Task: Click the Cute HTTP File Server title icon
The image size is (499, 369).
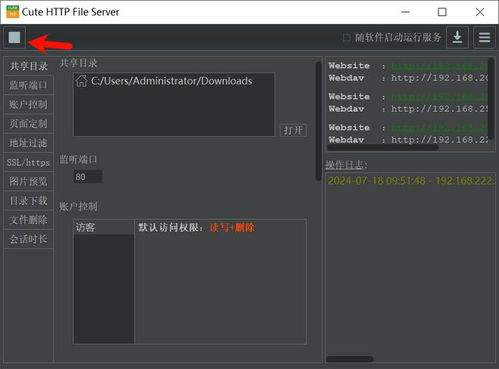Action: pyautogui.click(x=12, y=12)
